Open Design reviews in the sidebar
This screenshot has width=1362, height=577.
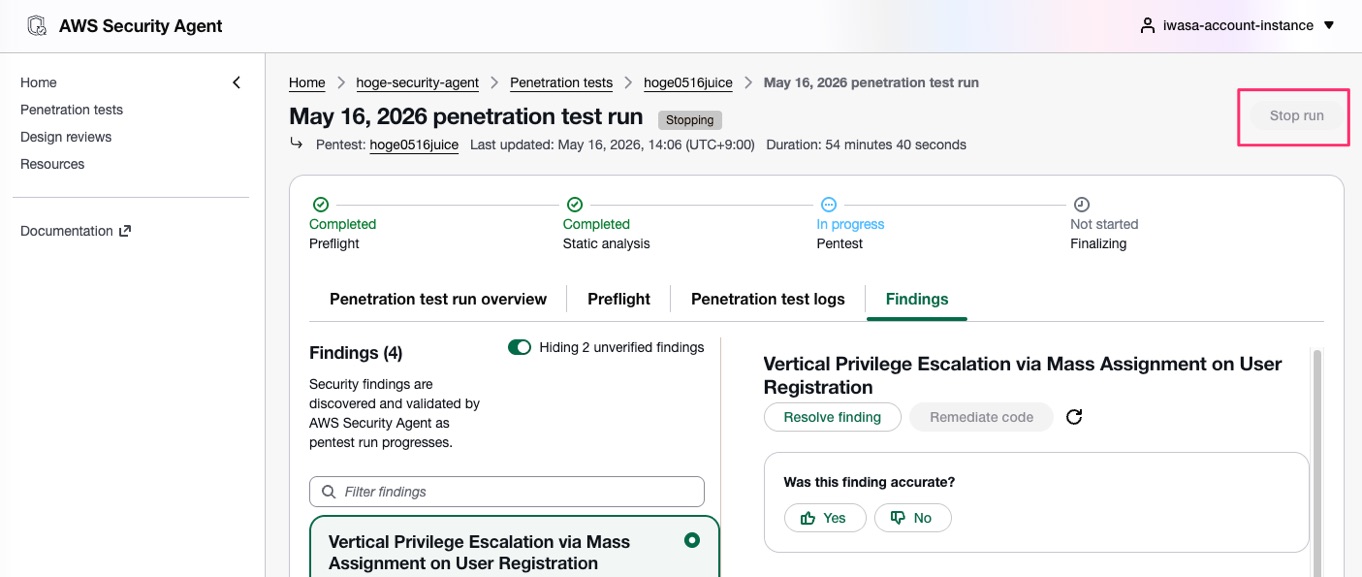click(66, 137)
